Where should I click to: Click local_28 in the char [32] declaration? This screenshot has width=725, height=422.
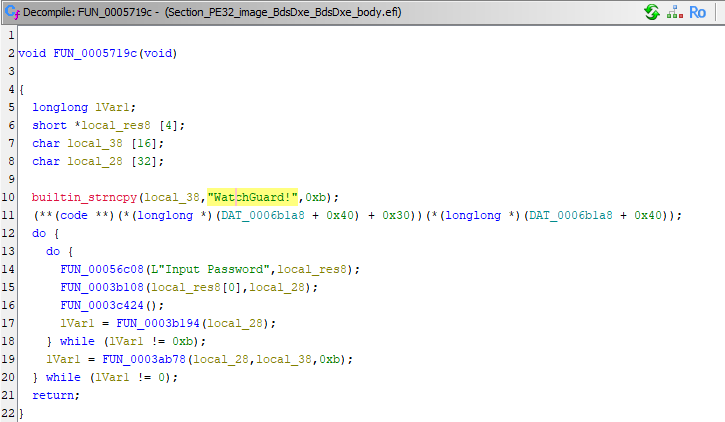tap(95, 162)
